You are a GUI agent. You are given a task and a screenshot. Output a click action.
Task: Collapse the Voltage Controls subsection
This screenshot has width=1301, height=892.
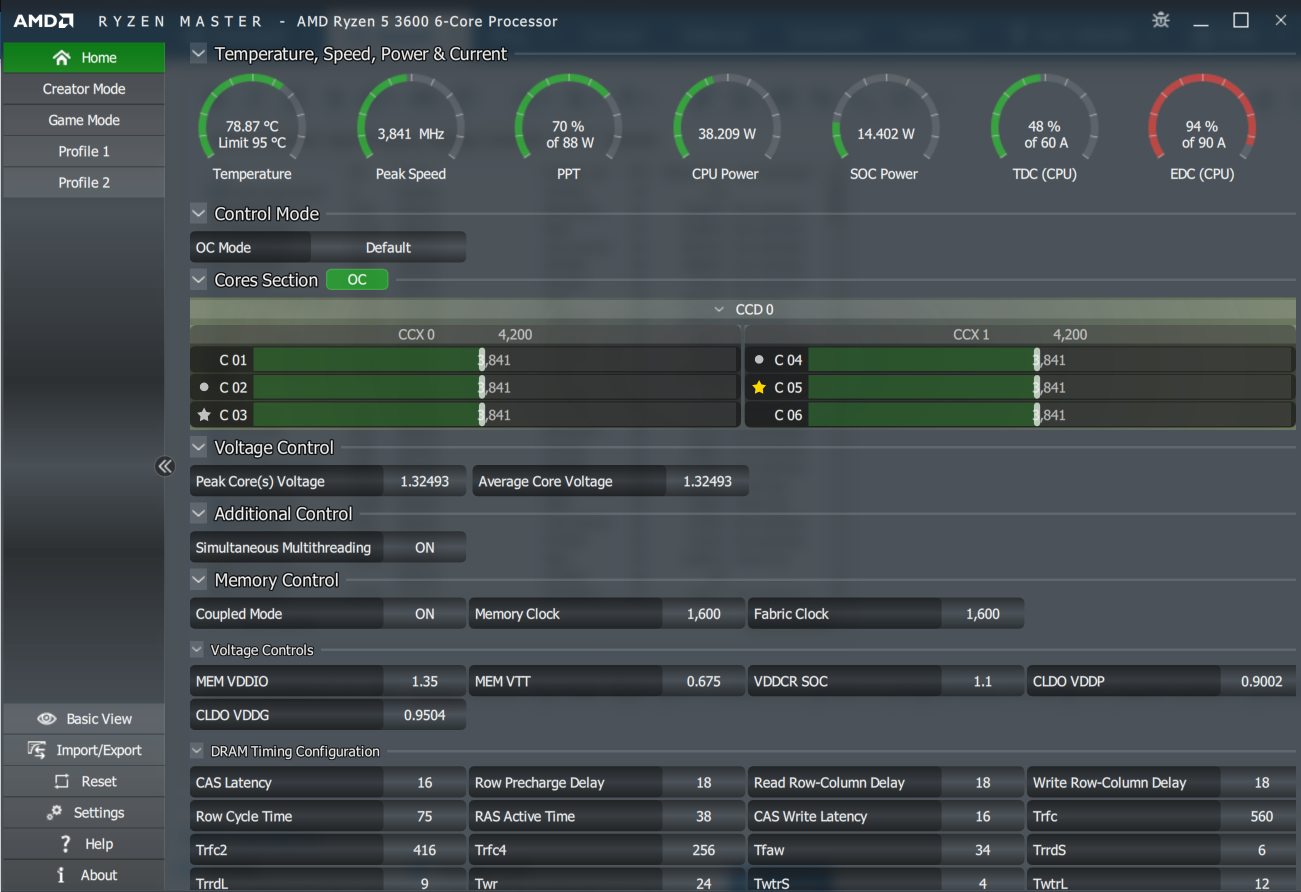tap(198, 650)
